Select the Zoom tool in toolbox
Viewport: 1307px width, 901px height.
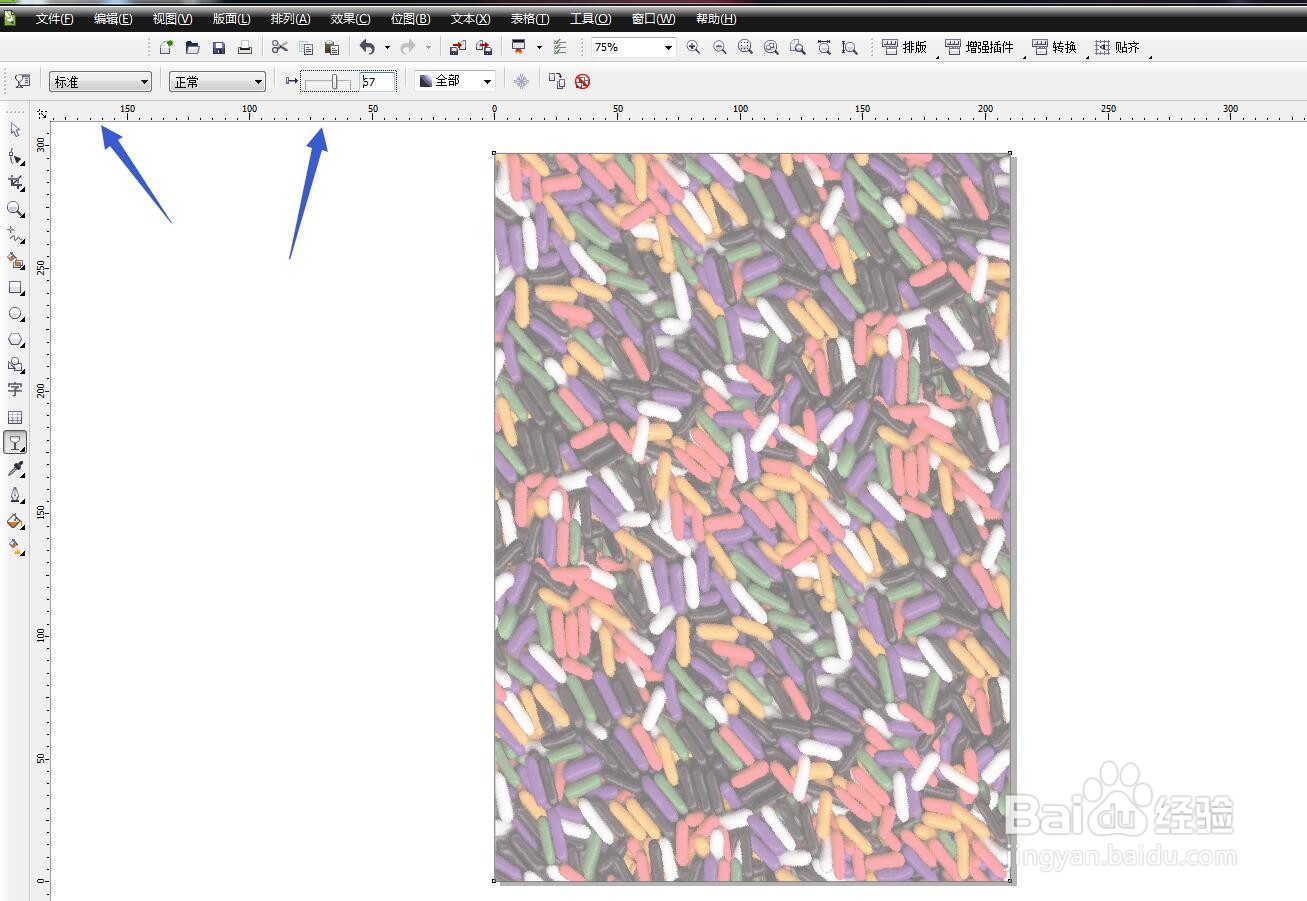15,209
